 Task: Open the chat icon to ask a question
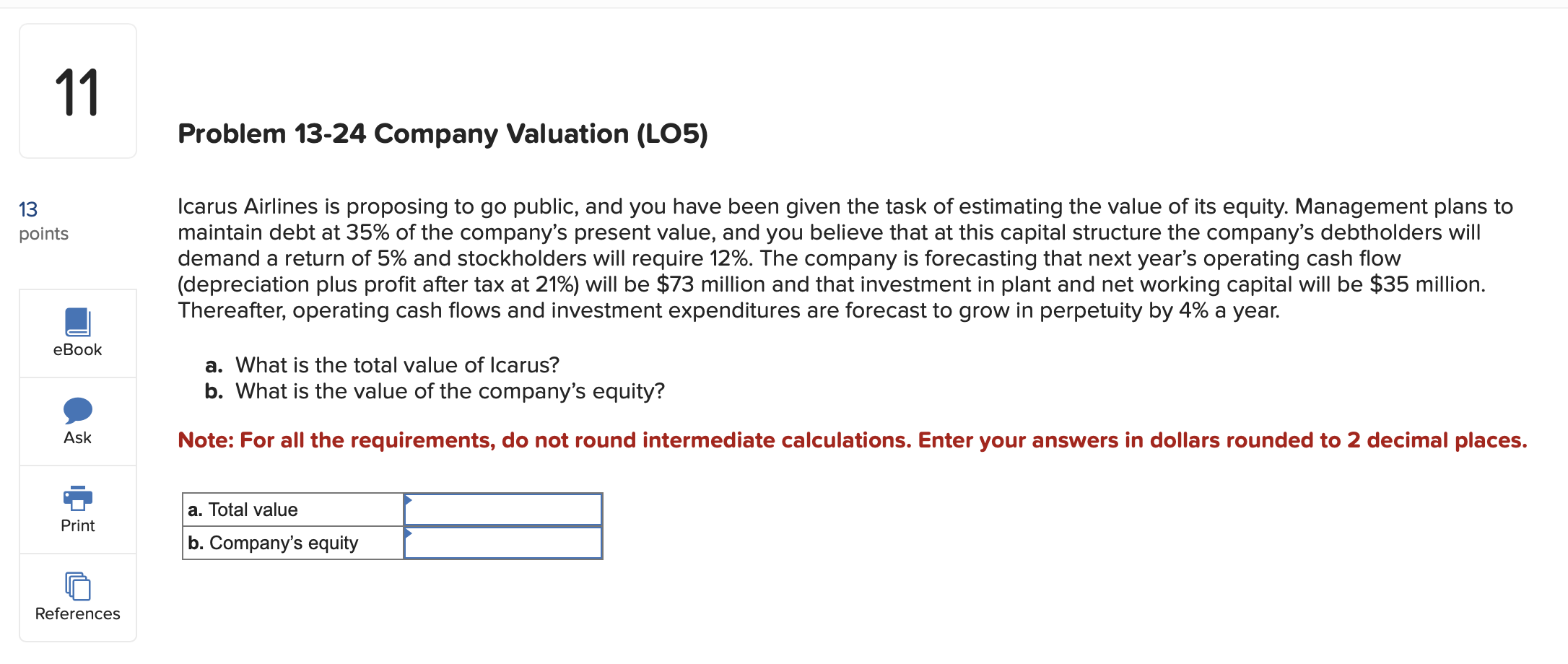[77, 411]
